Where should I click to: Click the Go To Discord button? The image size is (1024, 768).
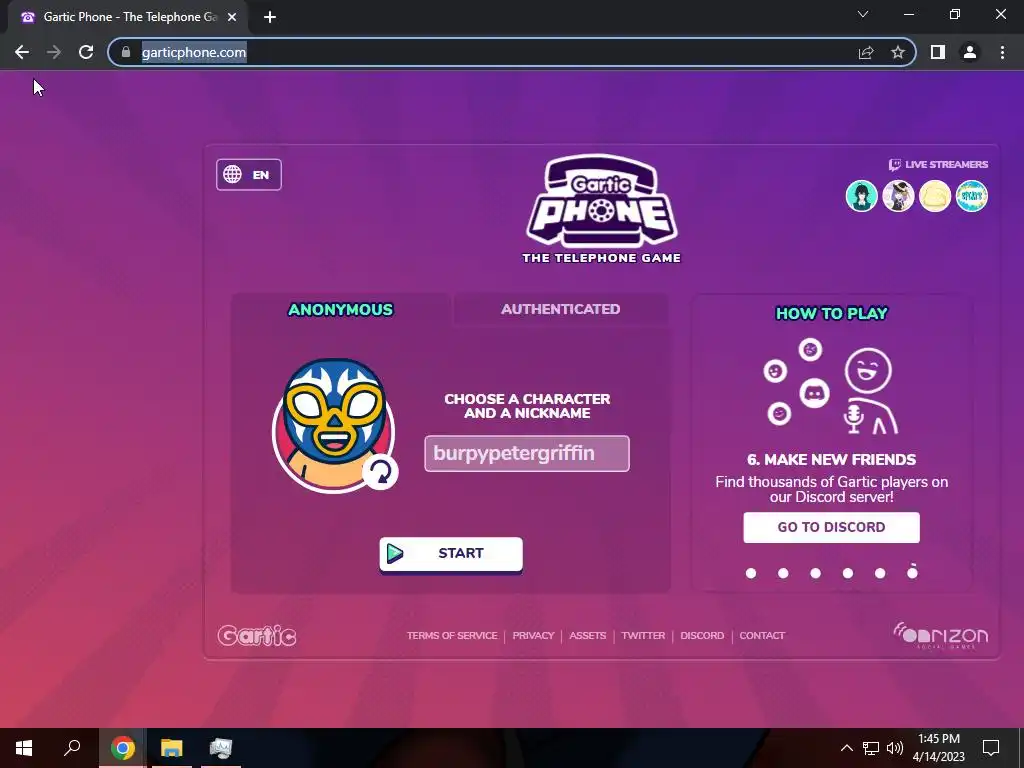pyautogui.click(x=831, y=527)
